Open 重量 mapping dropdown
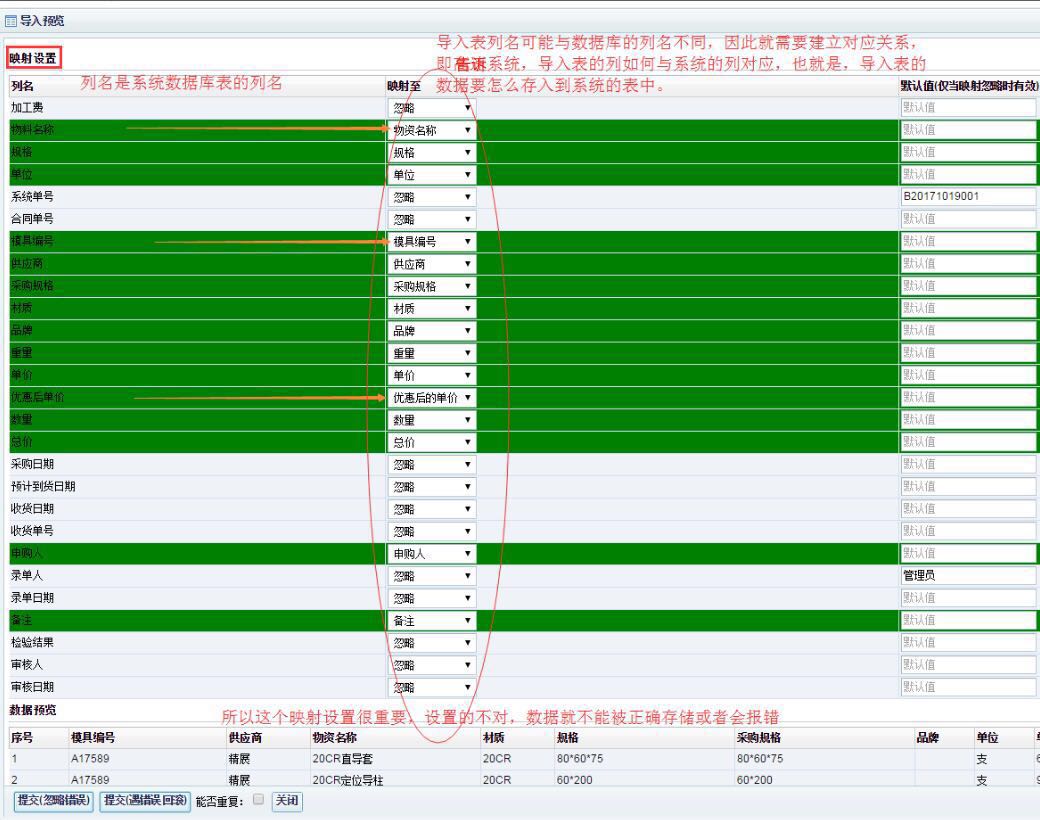This screenshot has height=820, width=1040. point(432,354)
